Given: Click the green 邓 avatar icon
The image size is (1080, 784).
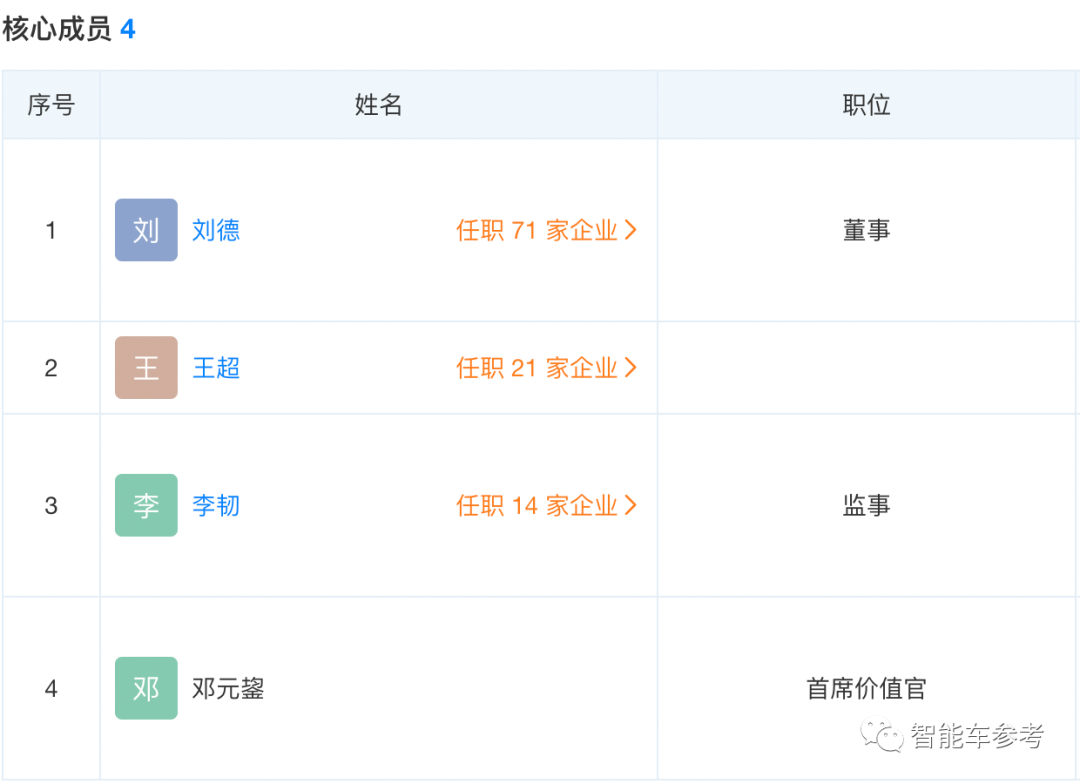Looking at the screenshot, I should coord(146,688).
